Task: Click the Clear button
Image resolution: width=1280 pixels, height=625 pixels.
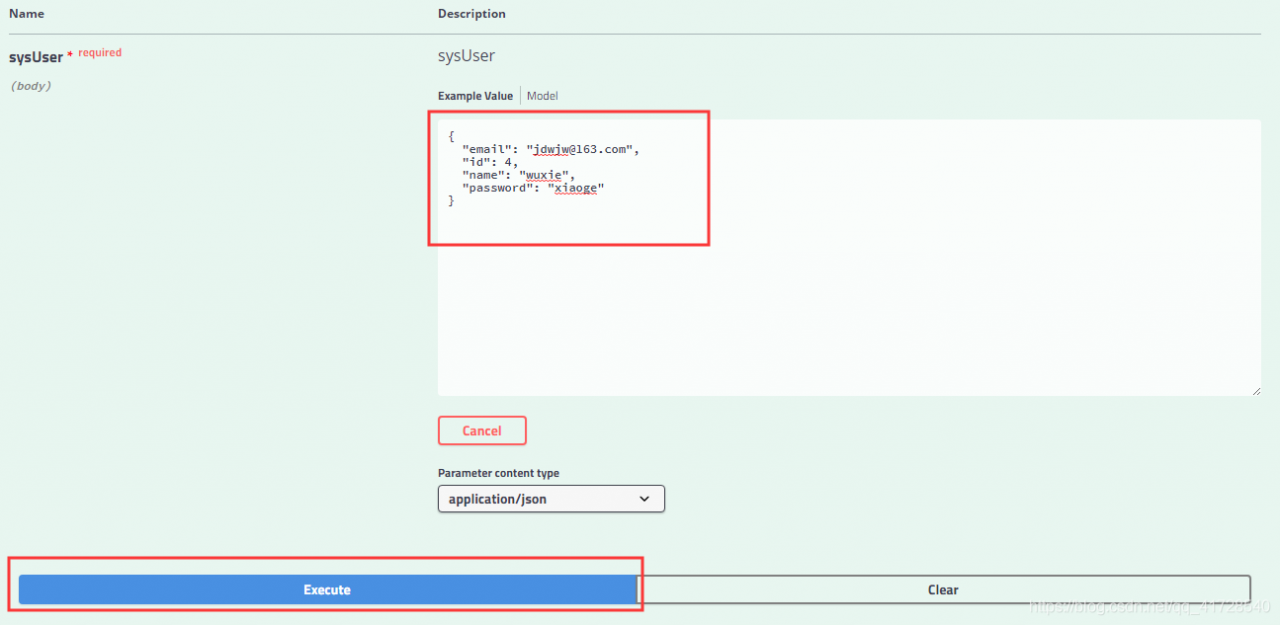Action: coord(943,590)
